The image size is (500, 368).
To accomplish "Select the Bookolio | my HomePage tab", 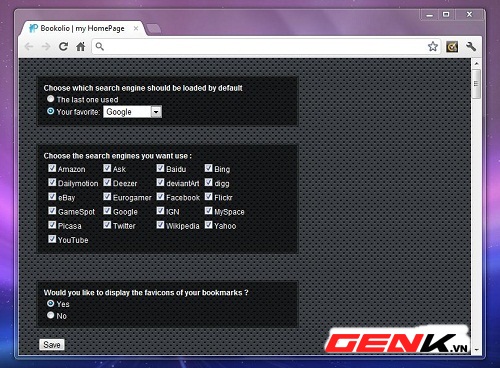I will (82, 28).
